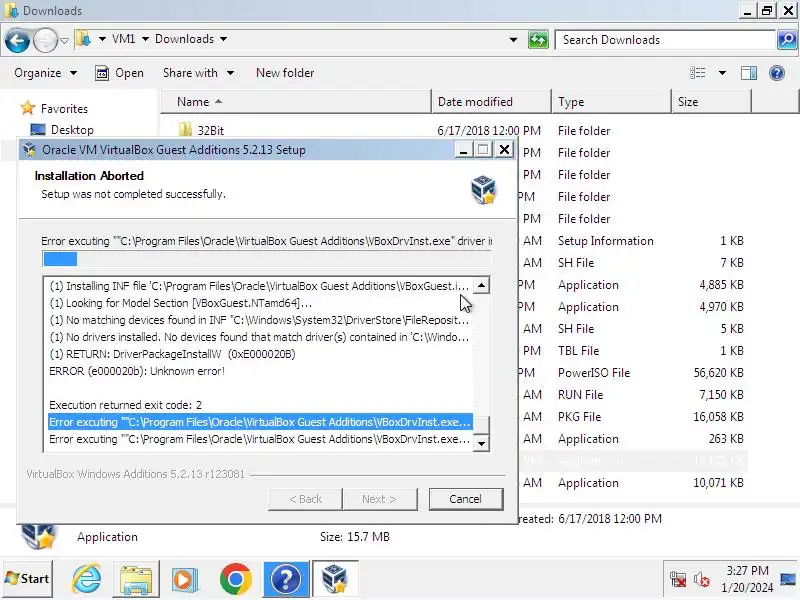Open the Organize menu
The image size is (800, 600).
point(45,73)
